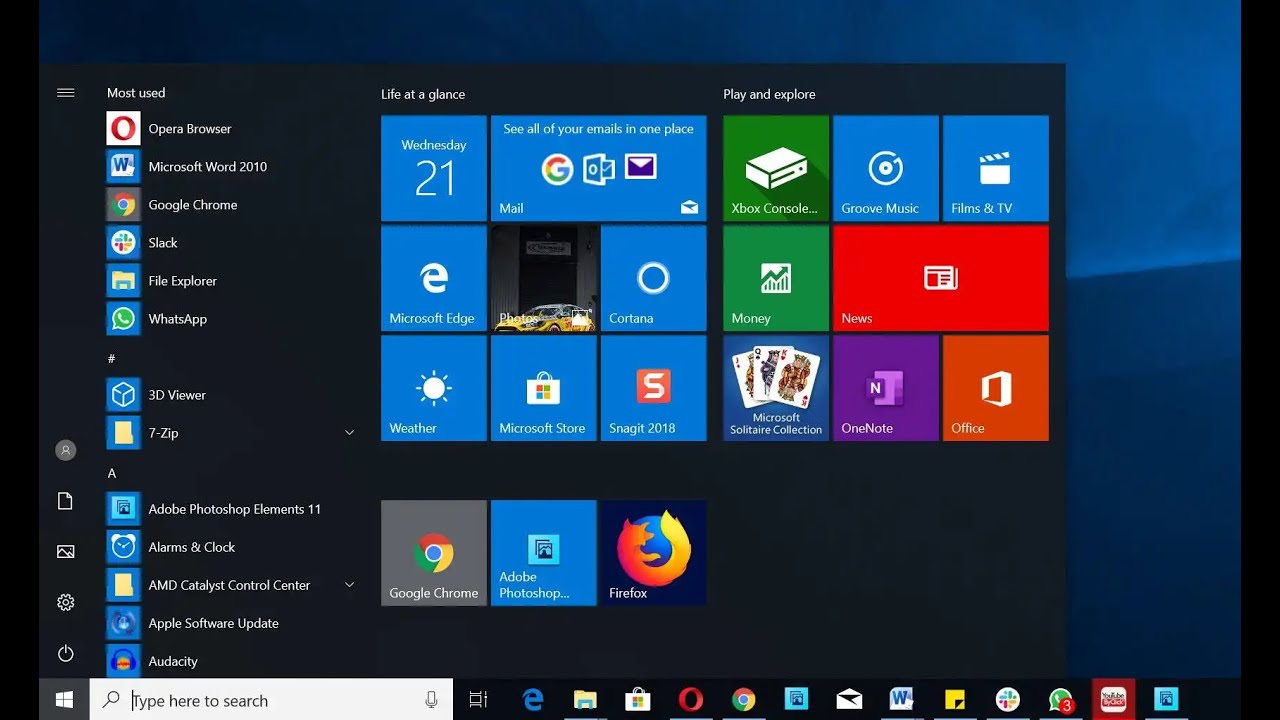Expand the Start menu hamburger navigation

[66, 93]
